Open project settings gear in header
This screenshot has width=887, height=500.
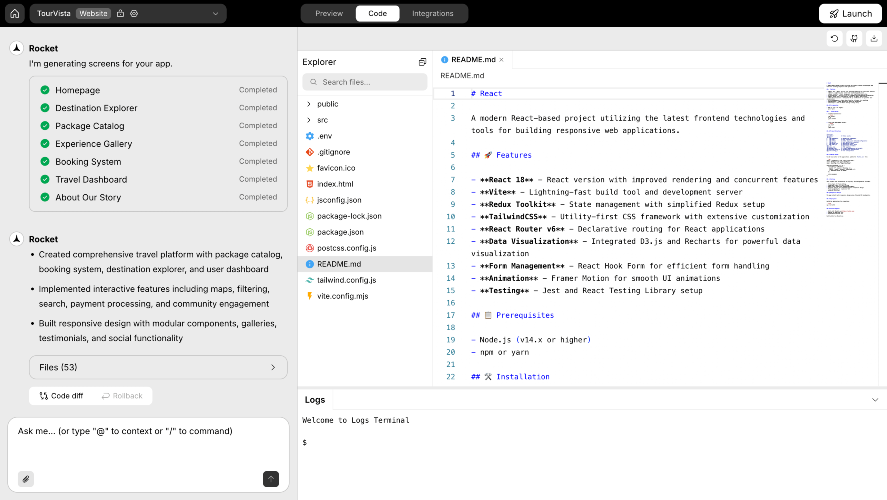click(x=134, y=14)
